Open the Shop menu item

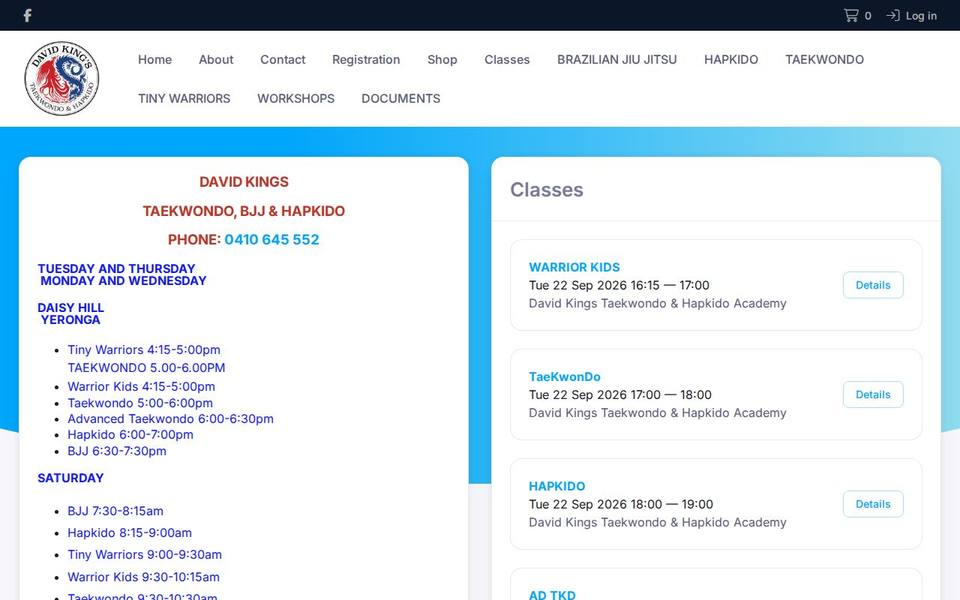pos(442,59)
